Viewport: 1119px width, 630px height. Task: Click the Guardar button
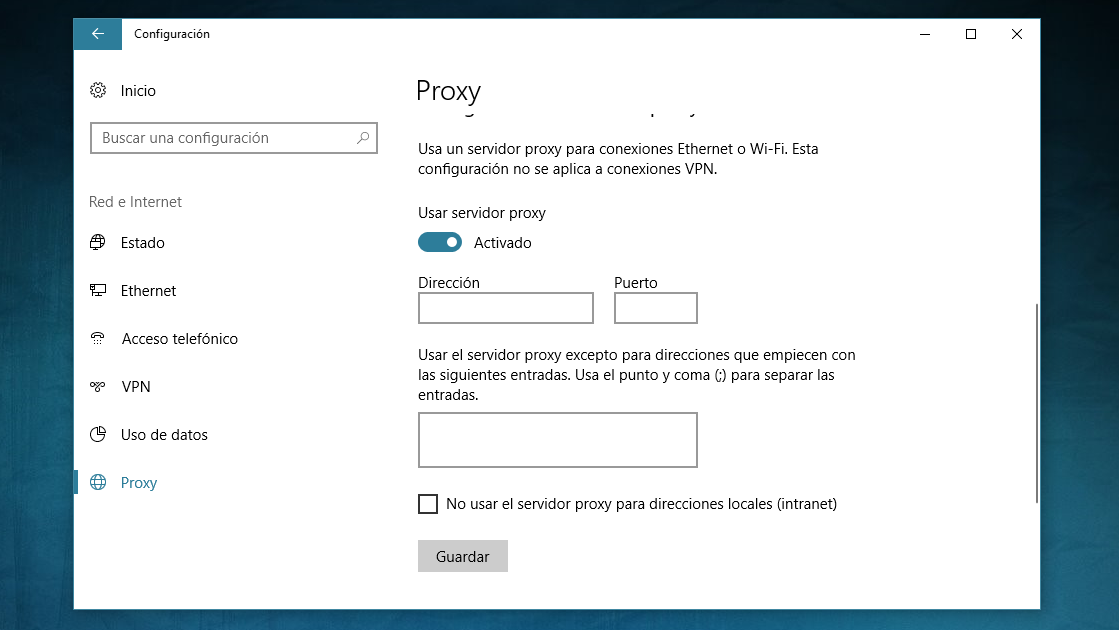[x=462, y=556]
